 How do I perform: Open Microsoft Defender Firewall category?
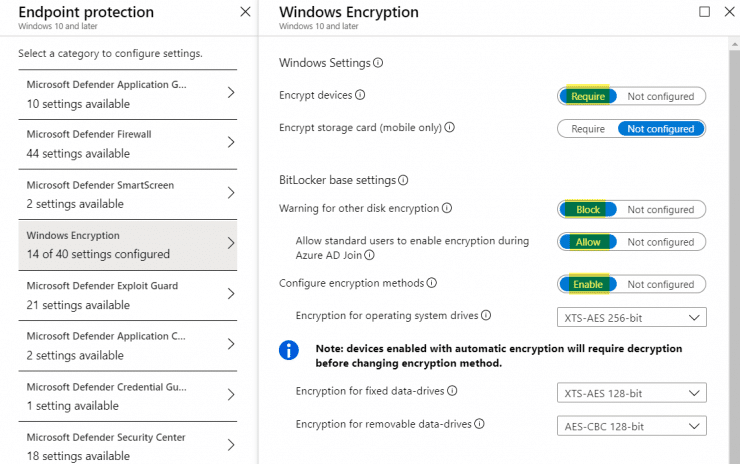click(x=127, y=144)
